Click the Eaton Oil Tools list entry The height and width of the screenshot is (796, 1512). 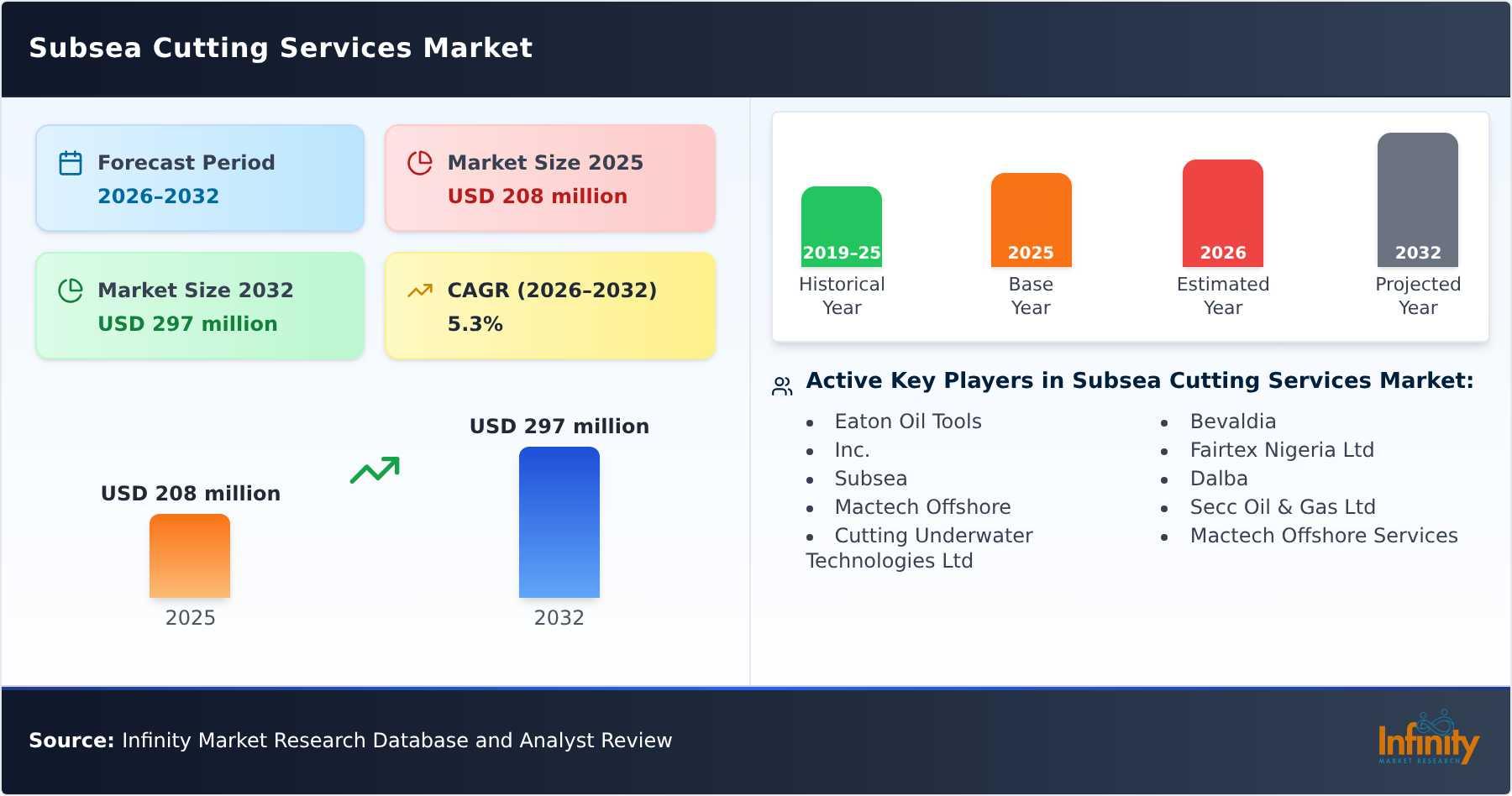[908, 422]
